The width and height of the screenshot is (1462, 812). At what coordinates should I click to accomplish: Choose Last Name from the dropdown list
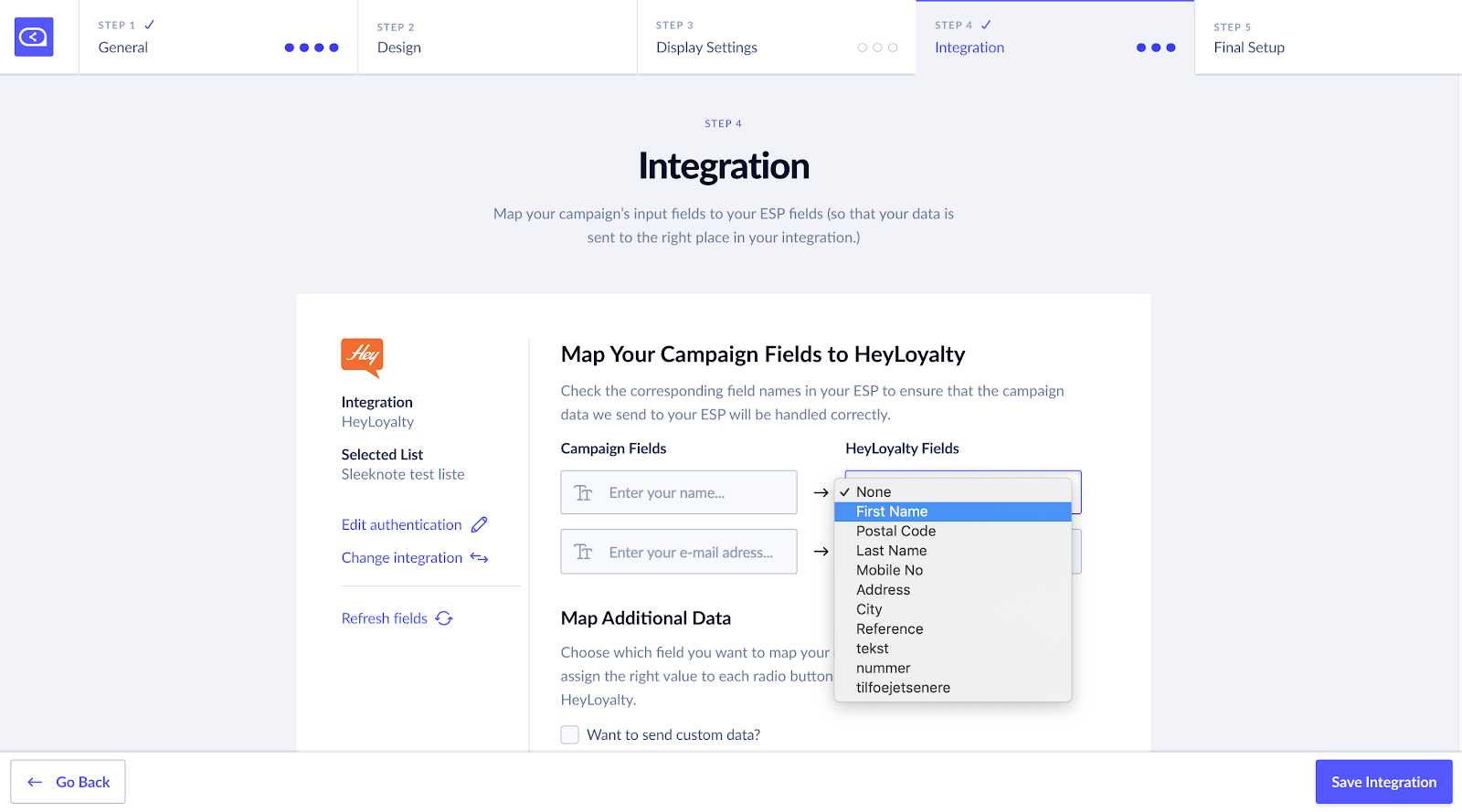pos(953,551)
